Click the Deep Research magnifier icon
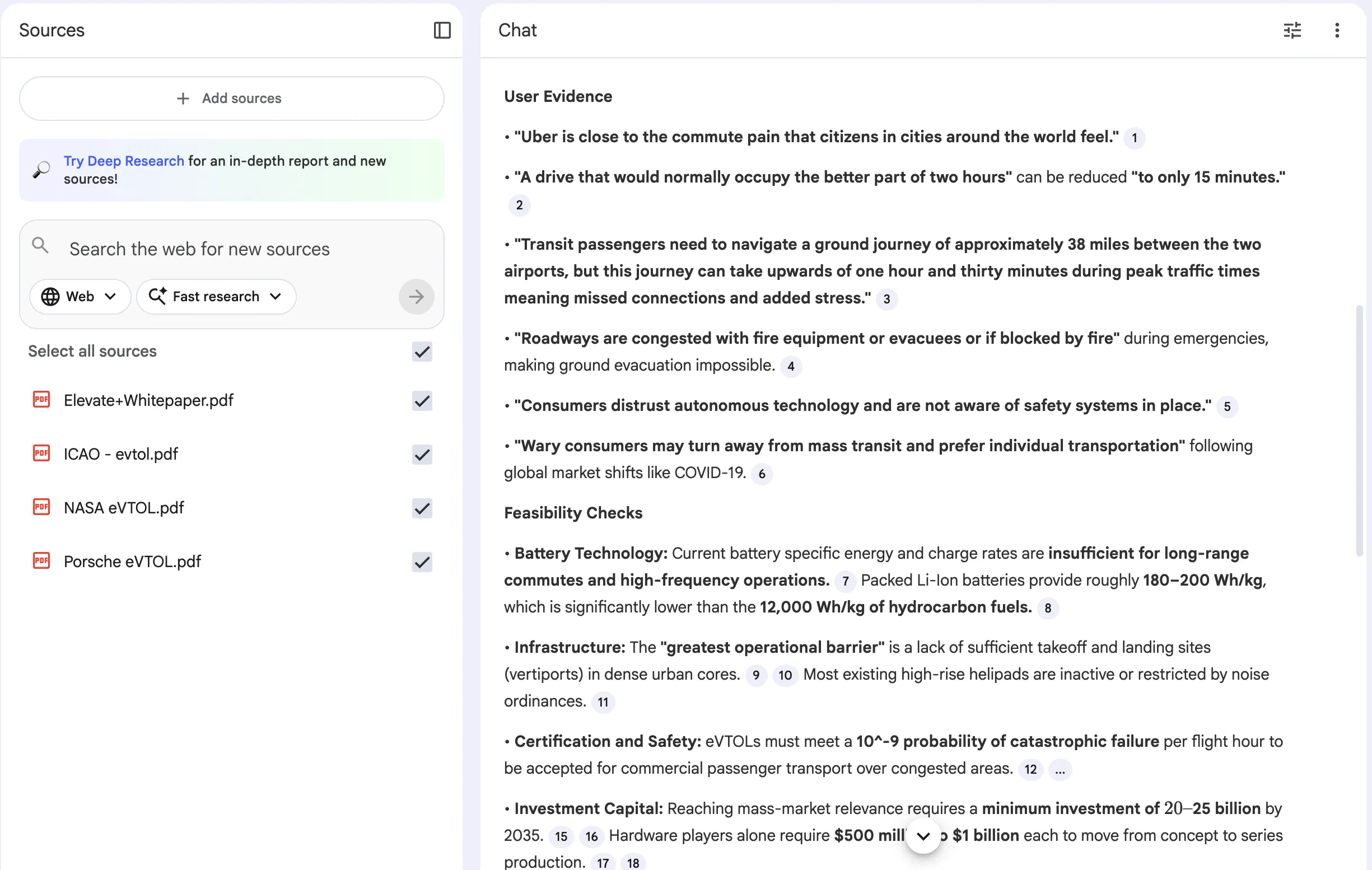 (x=40, y=169)
